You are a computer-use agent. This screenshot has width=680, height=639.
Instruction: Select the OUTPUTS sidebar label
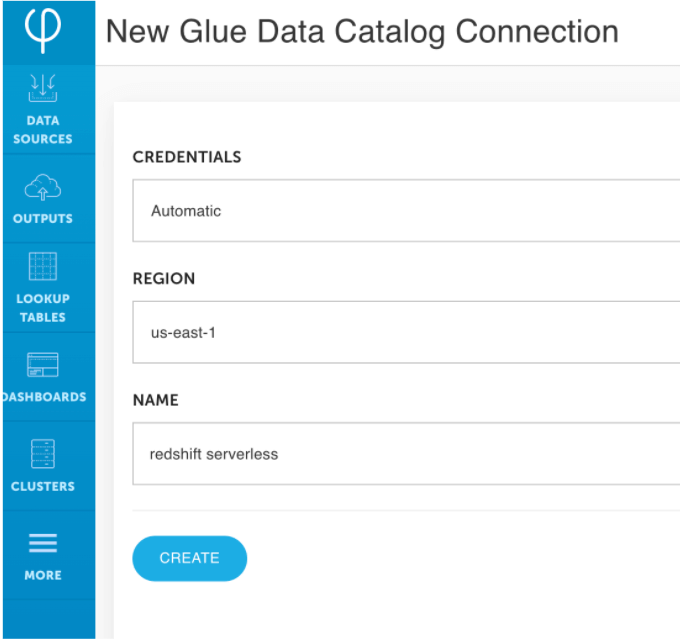click(x=43, y=218)
